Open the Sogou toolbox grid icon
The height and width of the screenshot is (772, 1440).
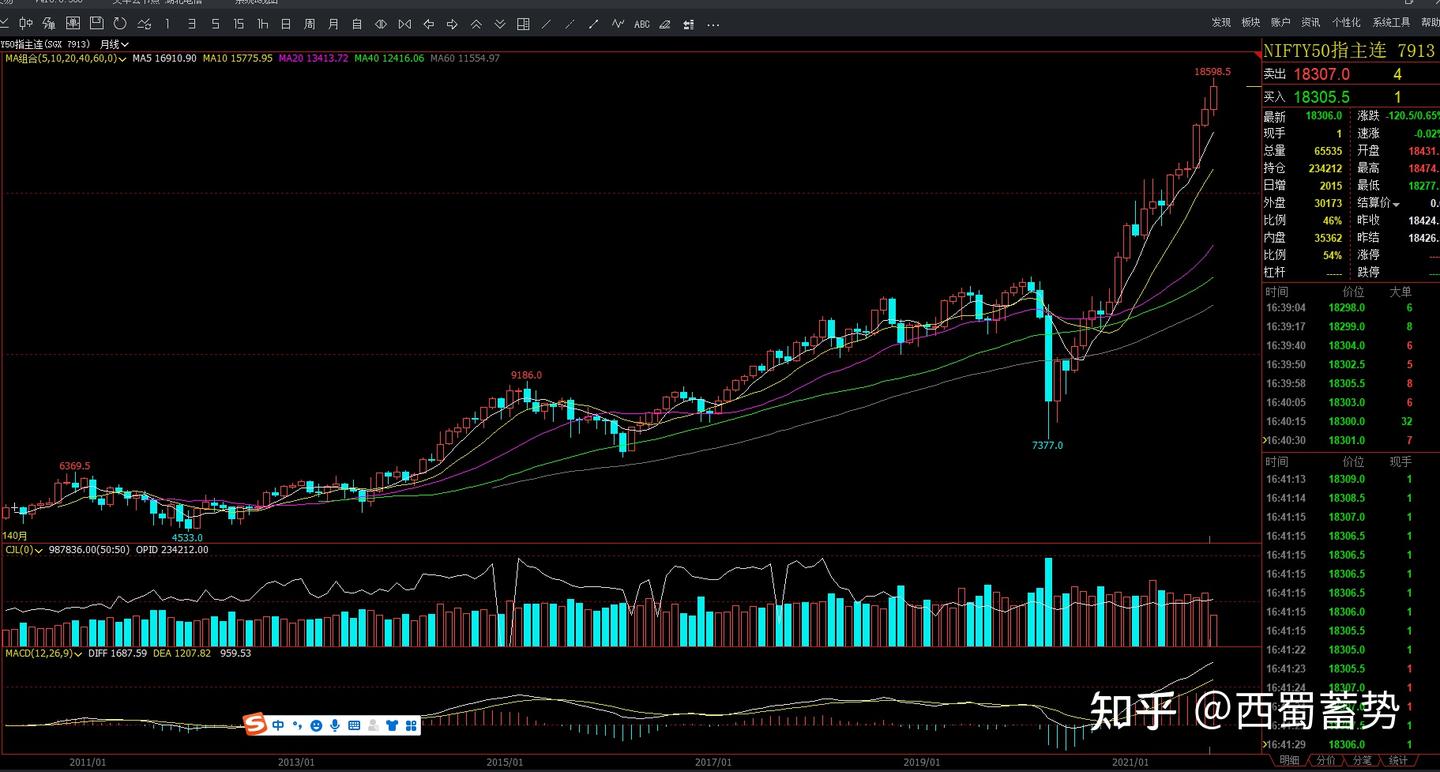point(410,725)
